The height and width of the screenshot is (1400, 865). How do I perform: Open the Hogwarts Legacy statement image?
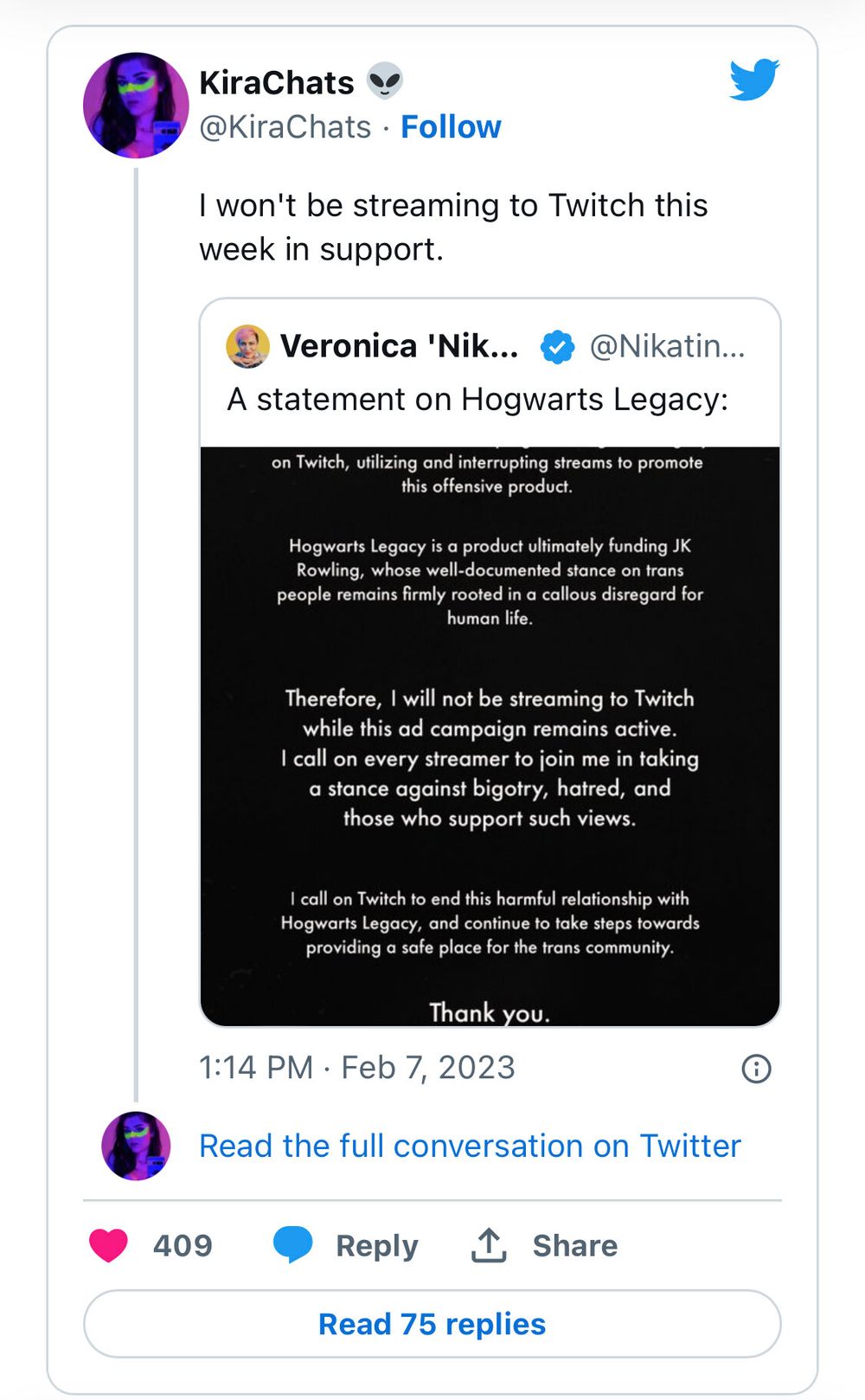pyautogui.click(x=490, y=735)
